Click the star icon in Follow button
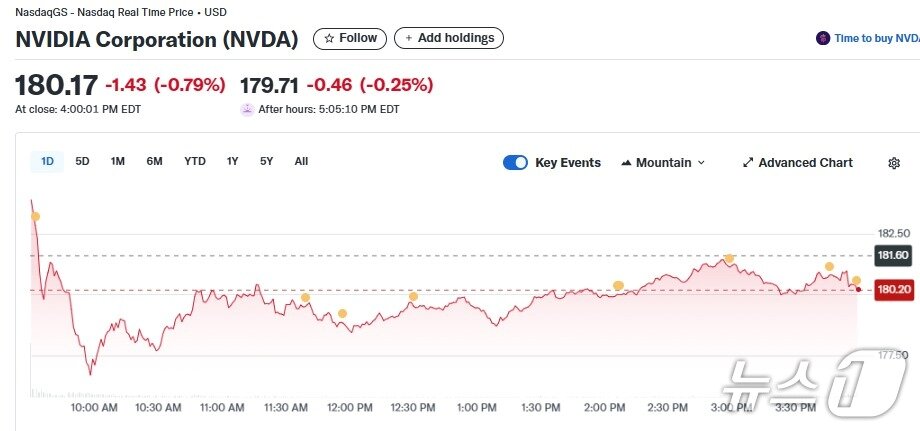This screenshot has width=920, height=431. pos(328,38)
